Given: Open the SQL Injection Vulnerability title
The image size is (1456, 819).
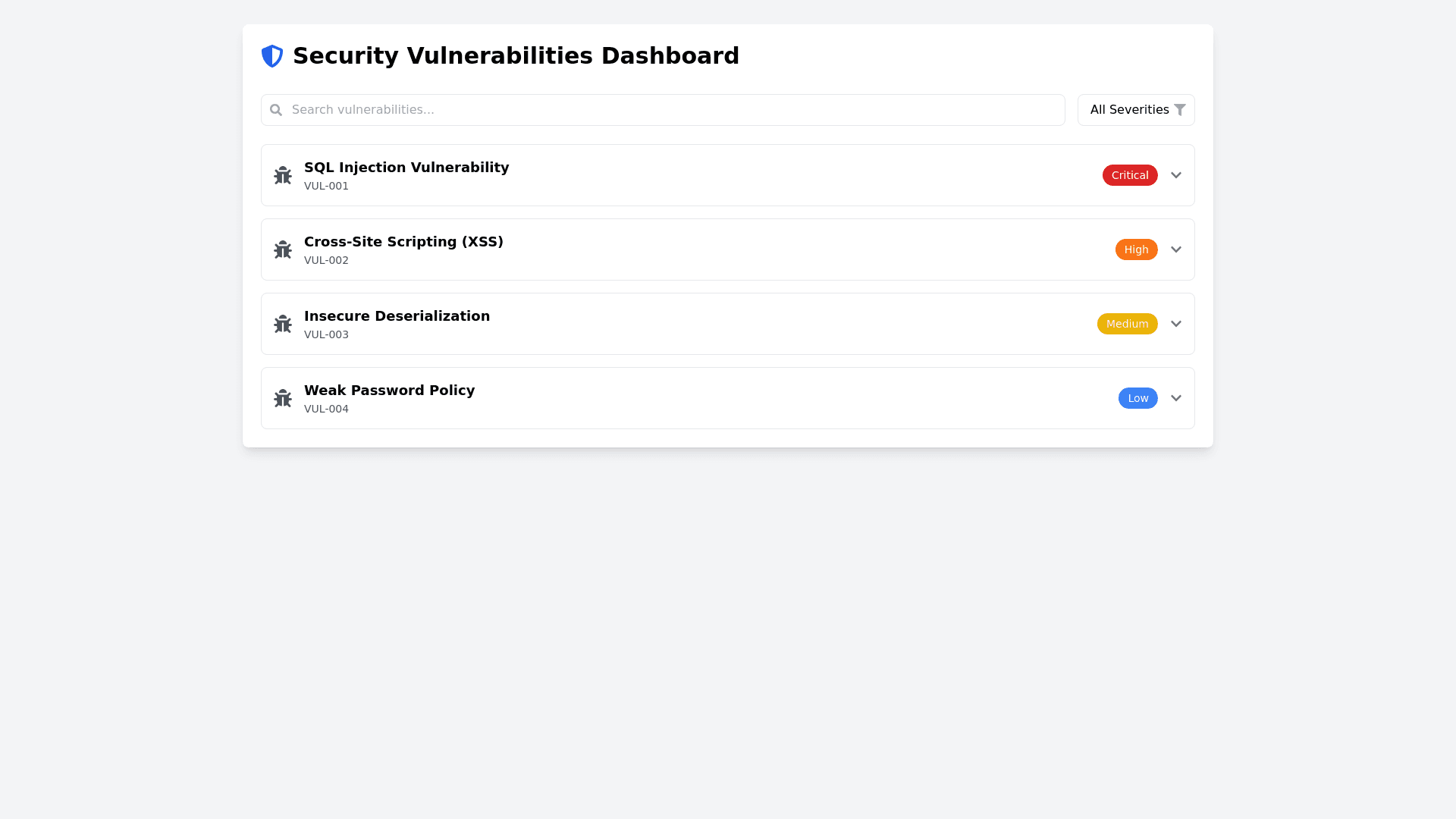Looking at the screenshot, I should [406, 168].
